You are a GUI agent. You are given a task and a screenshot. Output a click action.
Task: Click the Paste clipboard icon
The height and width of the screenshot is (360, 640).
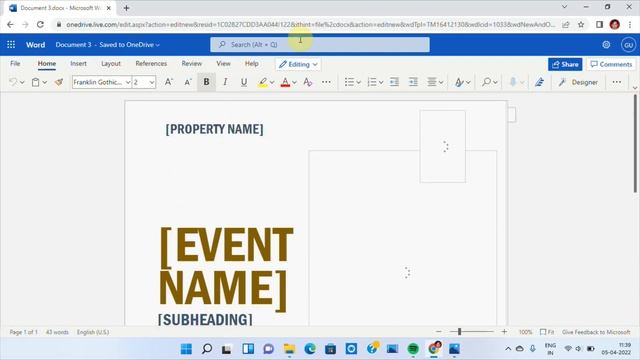(x=36, y=82)
